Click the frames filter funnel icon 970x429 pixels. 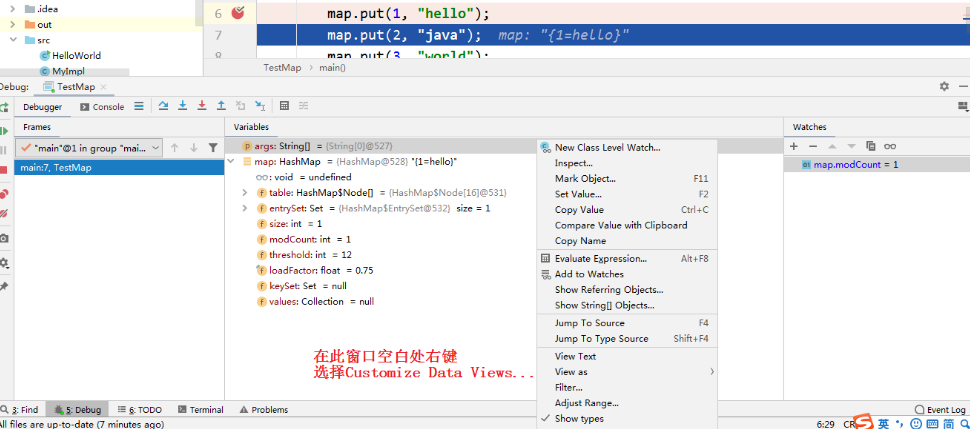coord(213,148)
